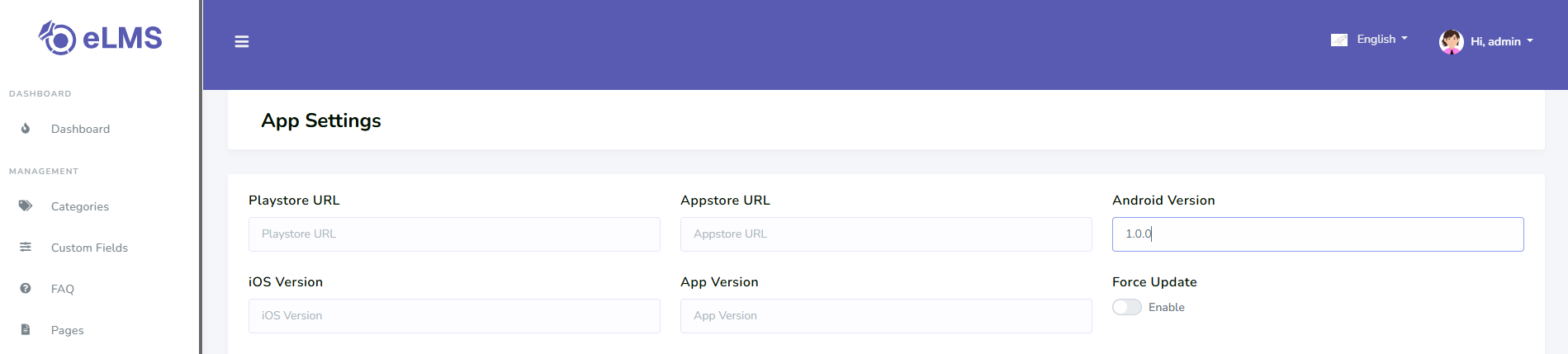Open Dashboard in the sidebar

point(80,129)
